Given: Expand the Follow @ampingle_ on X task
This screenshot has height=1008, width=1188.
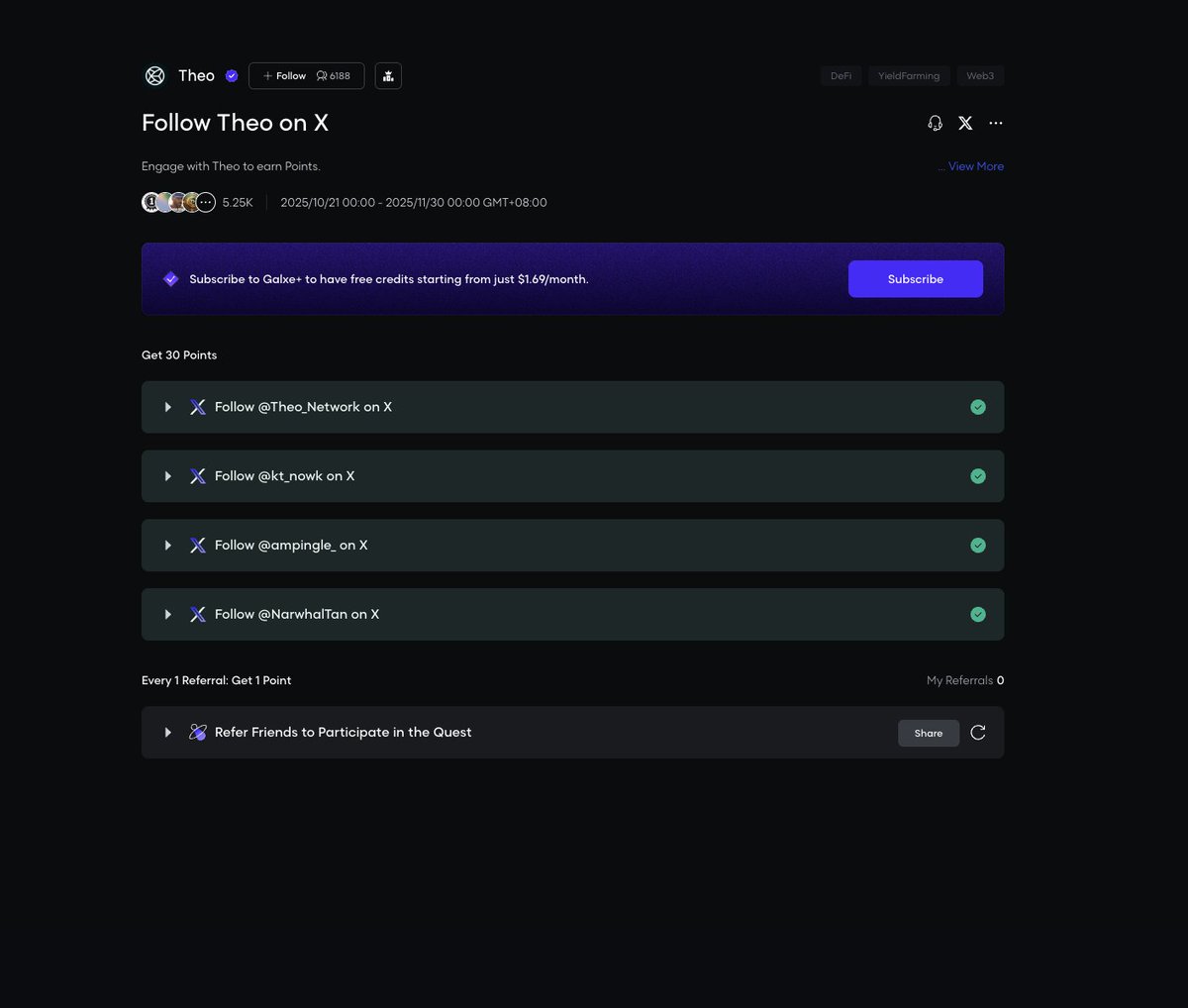Looking at the screenshot, I should 168,546.
